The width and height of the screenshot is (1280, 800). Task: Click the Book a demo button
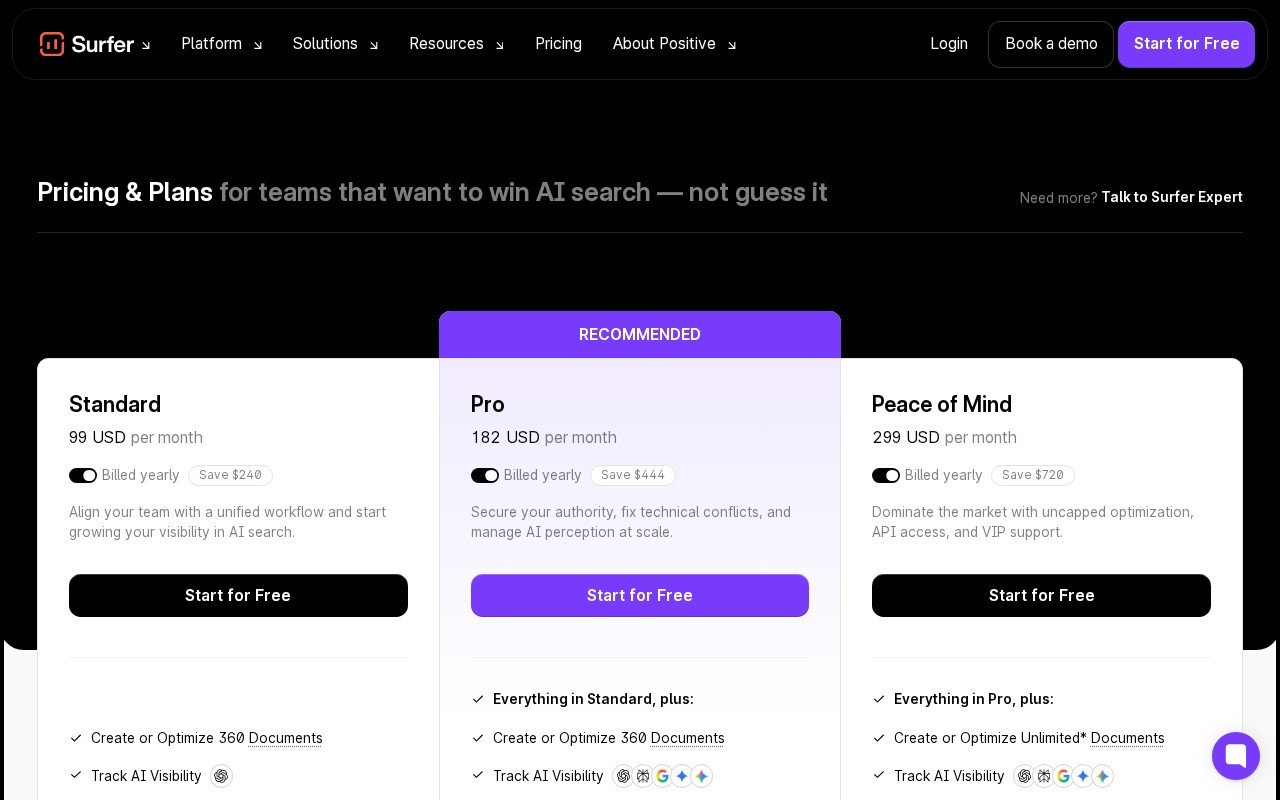[x=1051, y=44]
